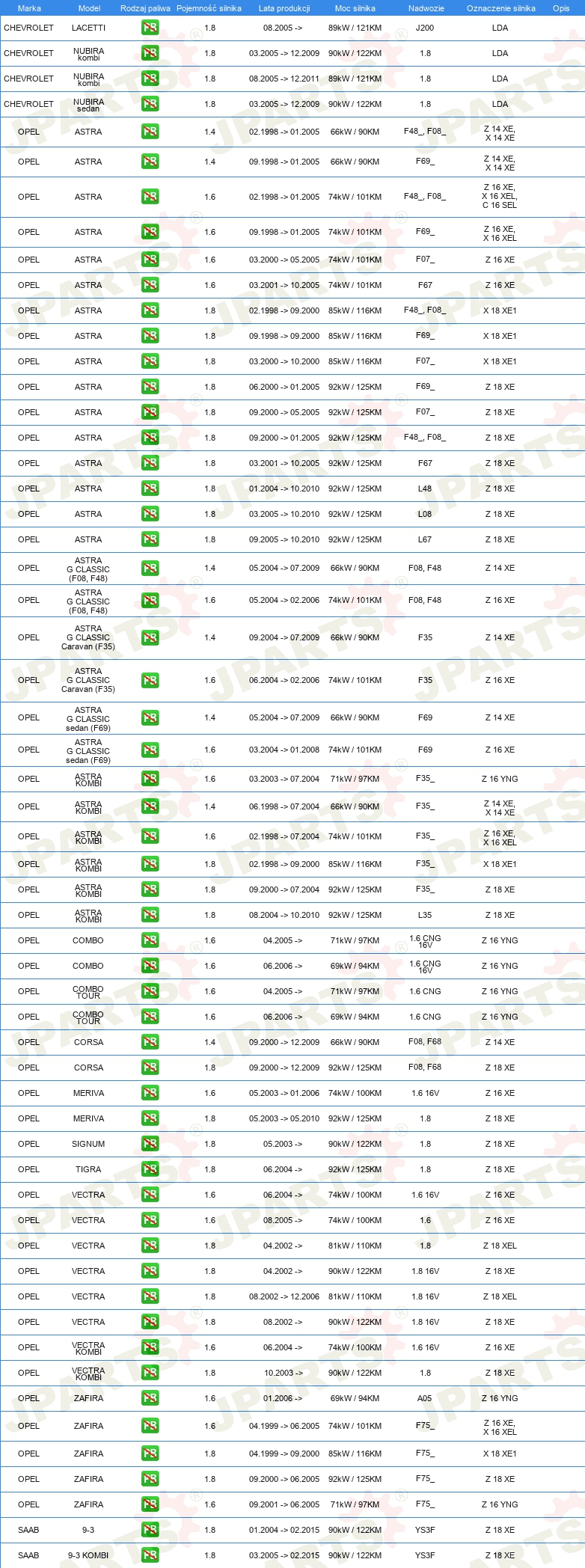The image size is (585, 1568).
Task: Select the 03.2005 -> 02.2015 production years cell
Action: (284, 1555)
